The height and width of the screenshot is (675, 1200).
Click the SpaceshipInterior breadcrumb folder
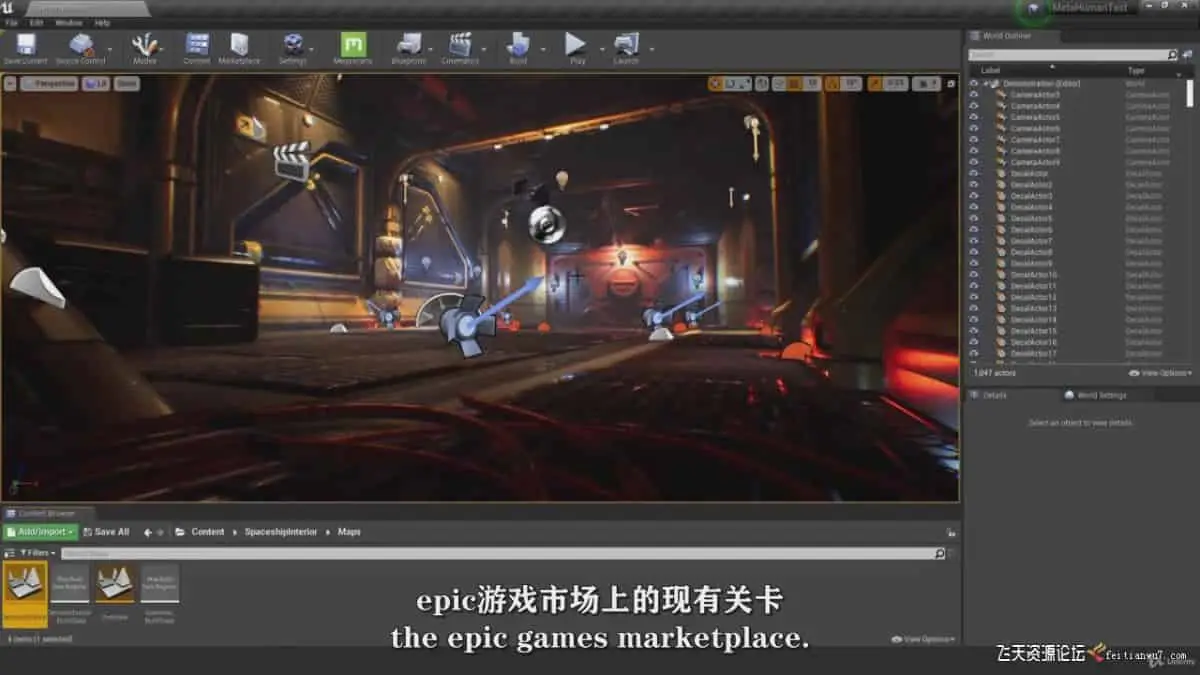(x=283, y=532)
